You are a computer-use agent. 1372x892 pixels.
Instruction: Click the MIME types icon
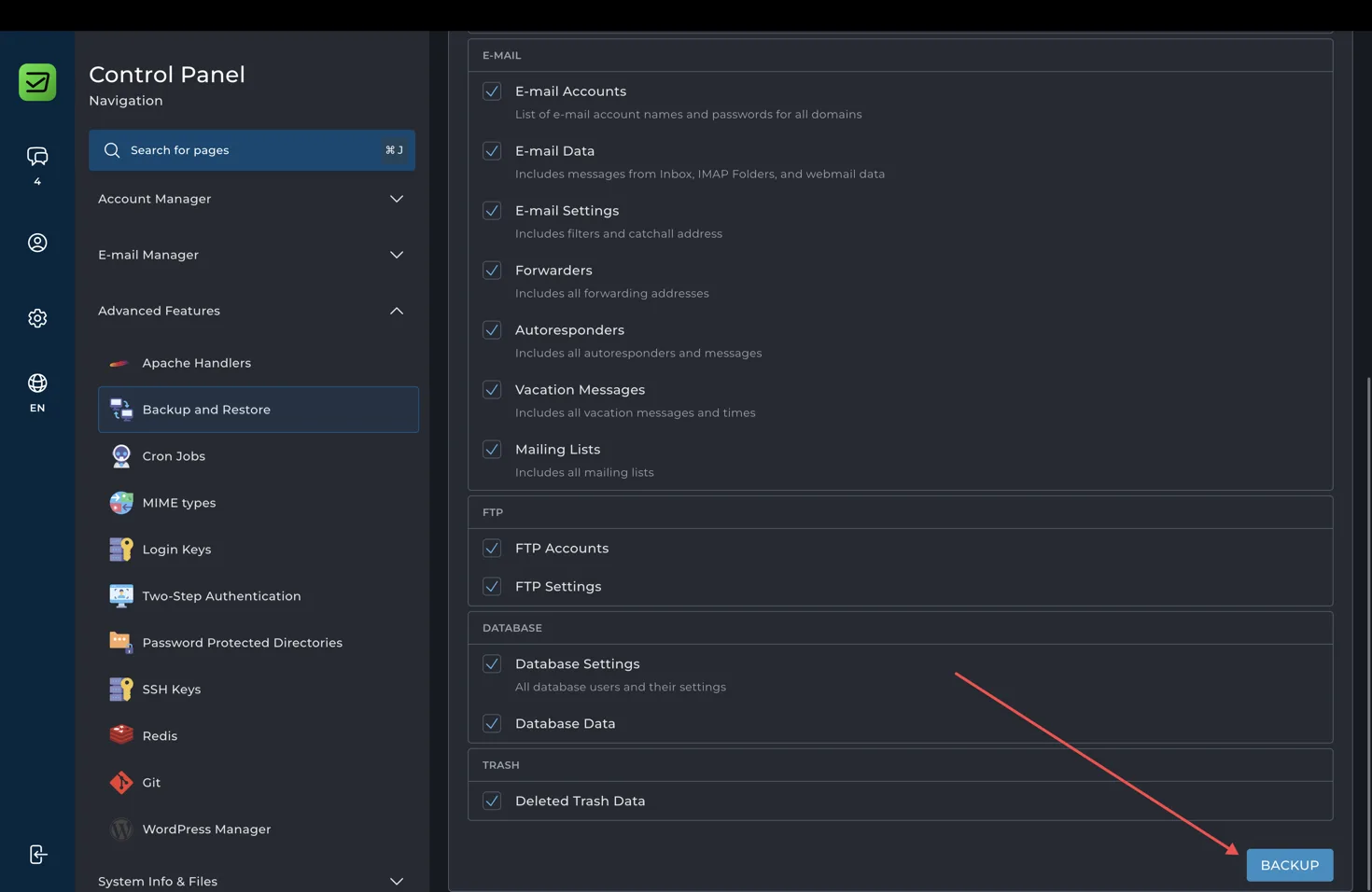pyautogui.click(x=121, y=503)
